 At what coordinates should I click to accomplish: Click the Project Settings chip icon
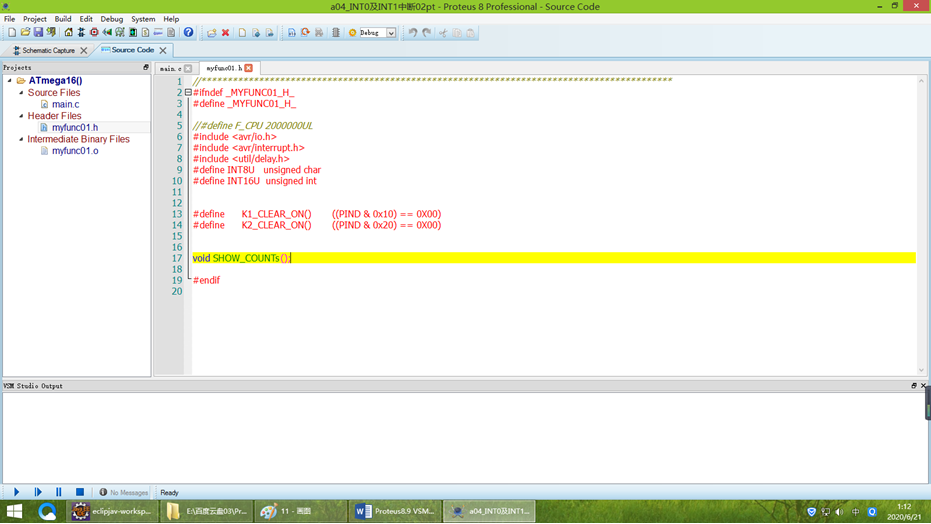tap(336, 33)
